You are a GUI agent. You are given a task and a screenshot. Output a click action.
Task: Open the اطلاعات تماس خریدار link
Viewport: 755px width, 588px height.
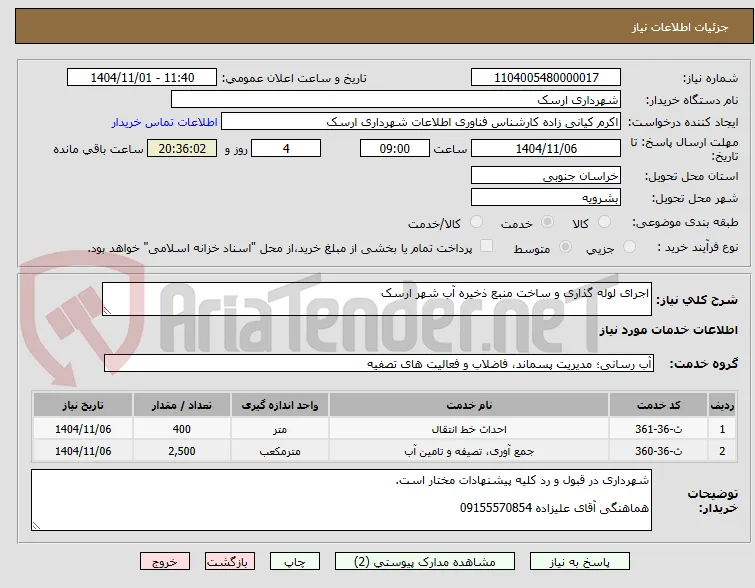165,122
